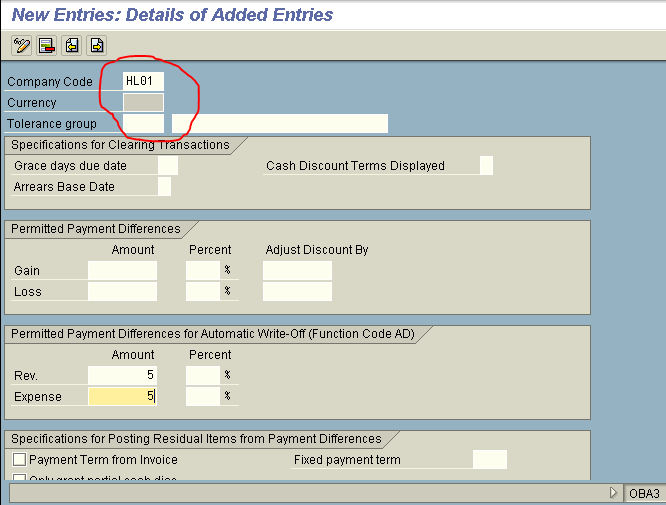666x505 pixels.
Task: Click the Rev. Percent field
Action: [x=203, y=375]
